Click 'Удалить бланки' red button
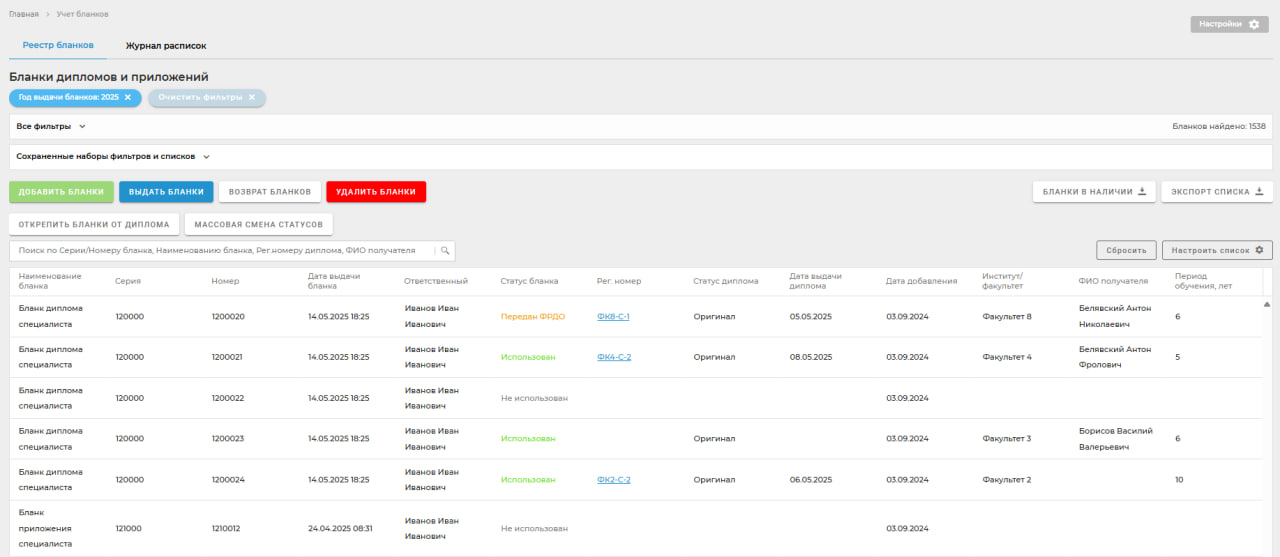Screen dimensions: 1280x557 point(376,192)
